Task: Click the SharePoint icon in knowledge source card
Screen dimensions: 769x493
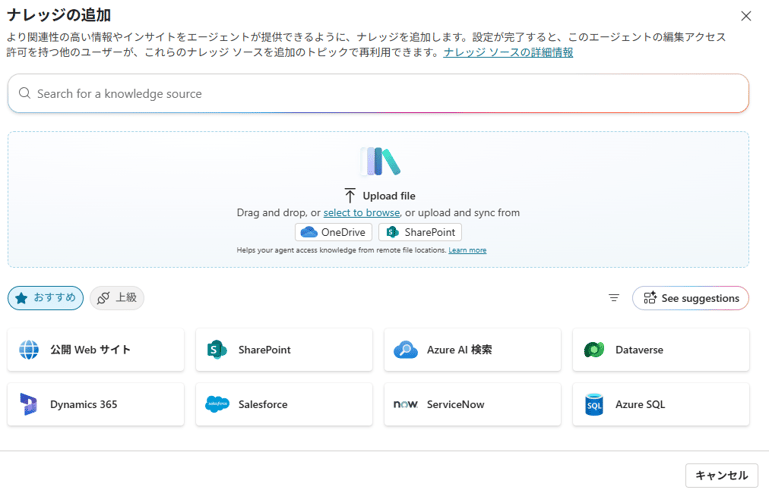Action: [217, 350]
